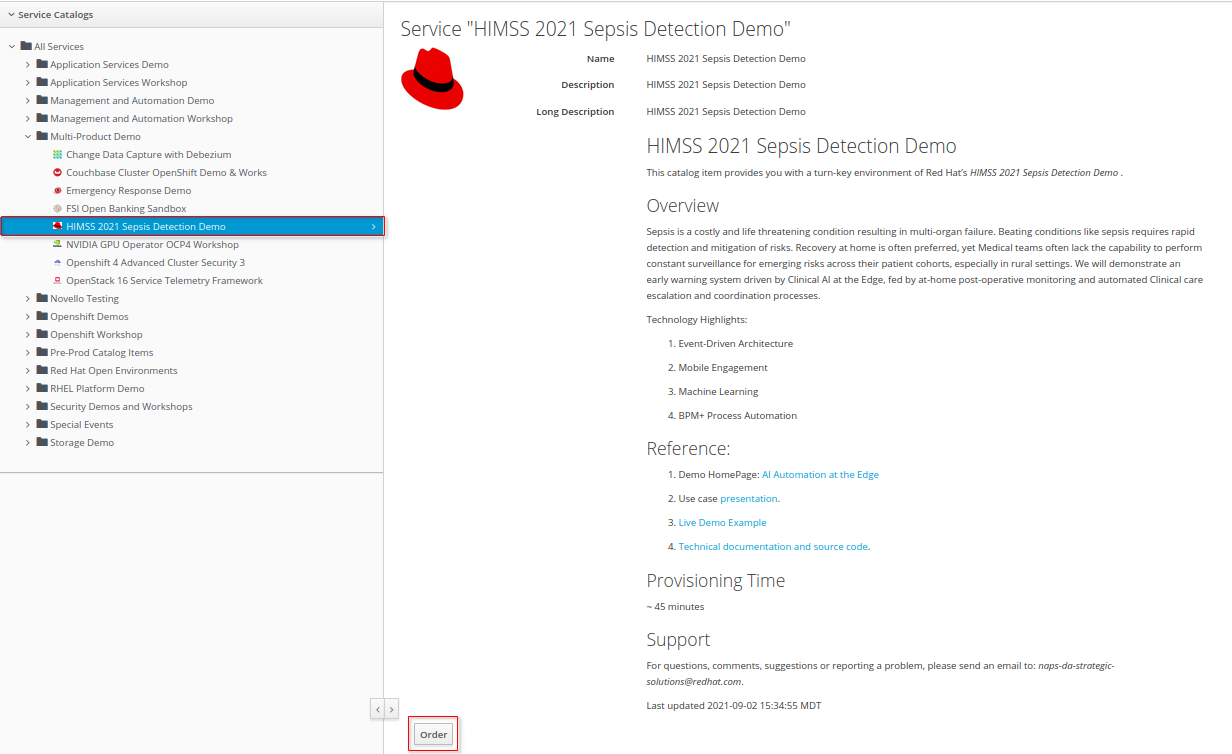
Task: Open the use case presentation link
Action: coord(748,499)
